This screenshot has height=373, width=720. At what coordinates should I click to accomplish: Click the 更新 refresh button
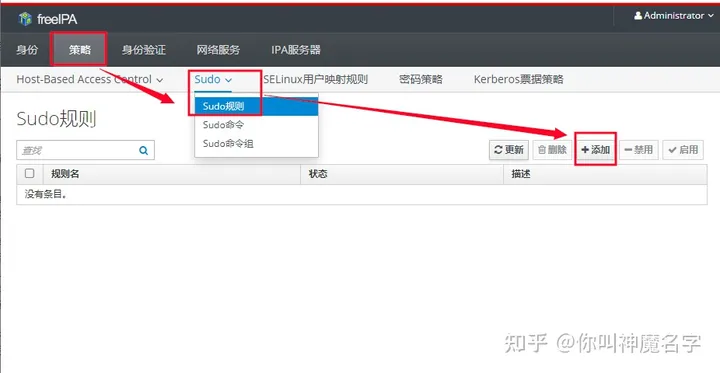509,150
